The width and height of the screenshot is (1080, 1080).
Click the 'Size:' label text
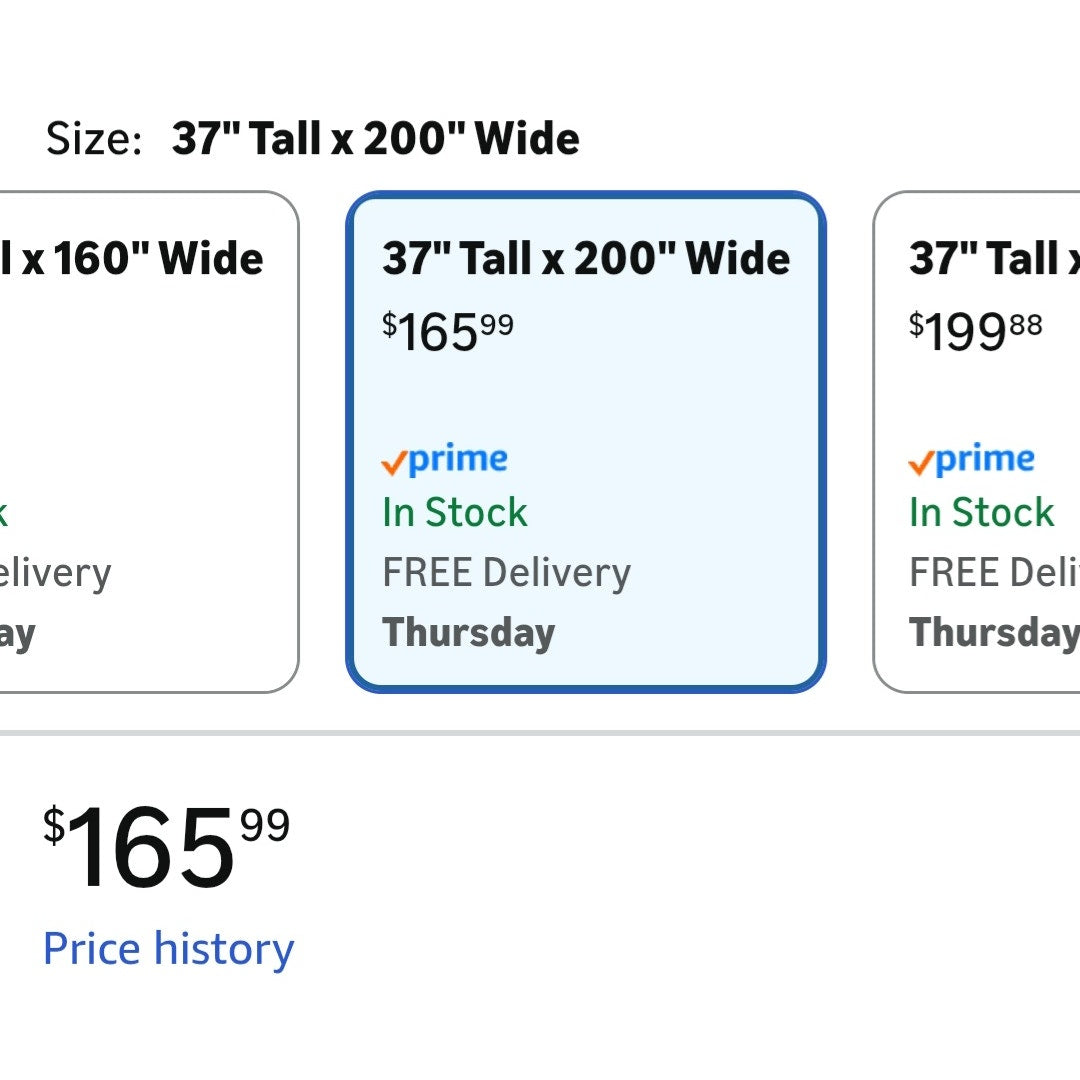tap(94, 139)
